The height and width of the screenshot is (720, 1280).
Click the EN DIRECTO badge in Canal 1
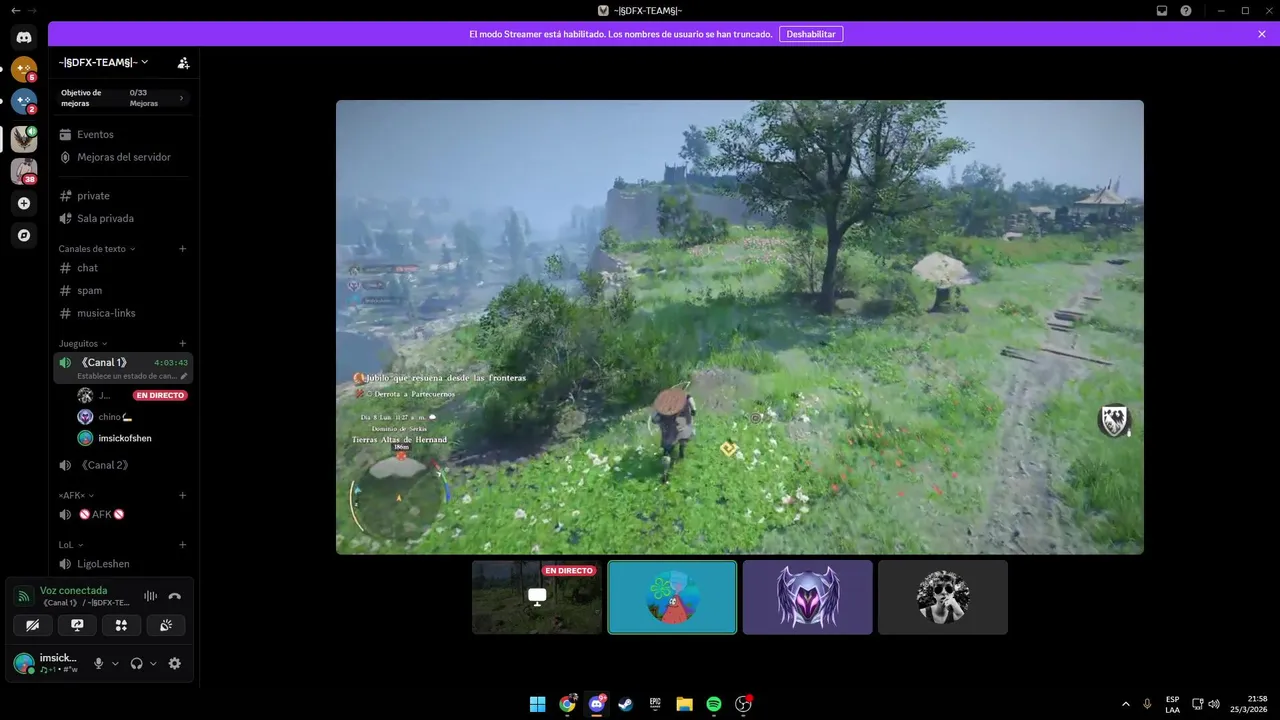[160, 396]
